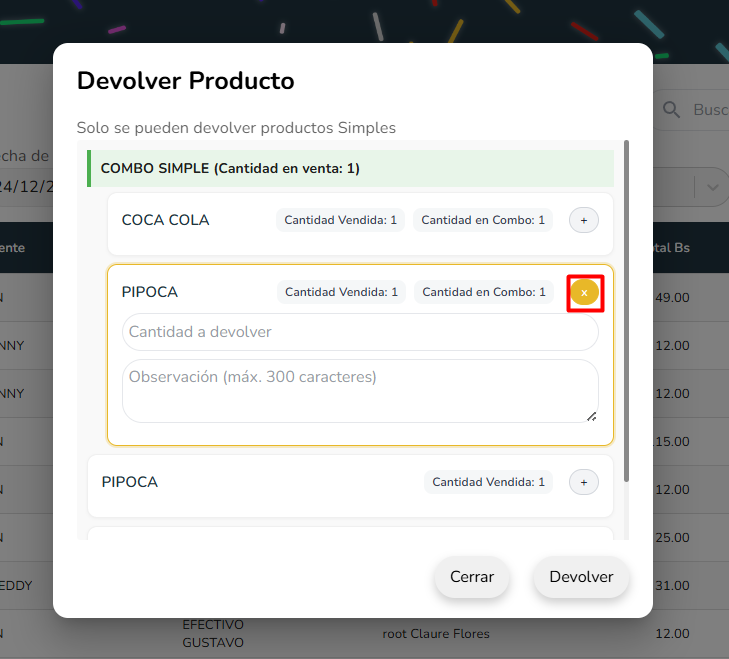Focus the Buscar search field

pyautogui.click(x=710, y=109)
